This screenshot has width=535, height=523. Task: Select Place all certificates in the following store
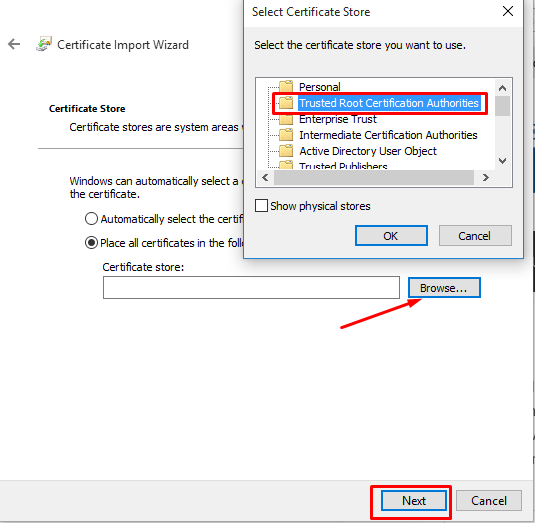[91, 243]
